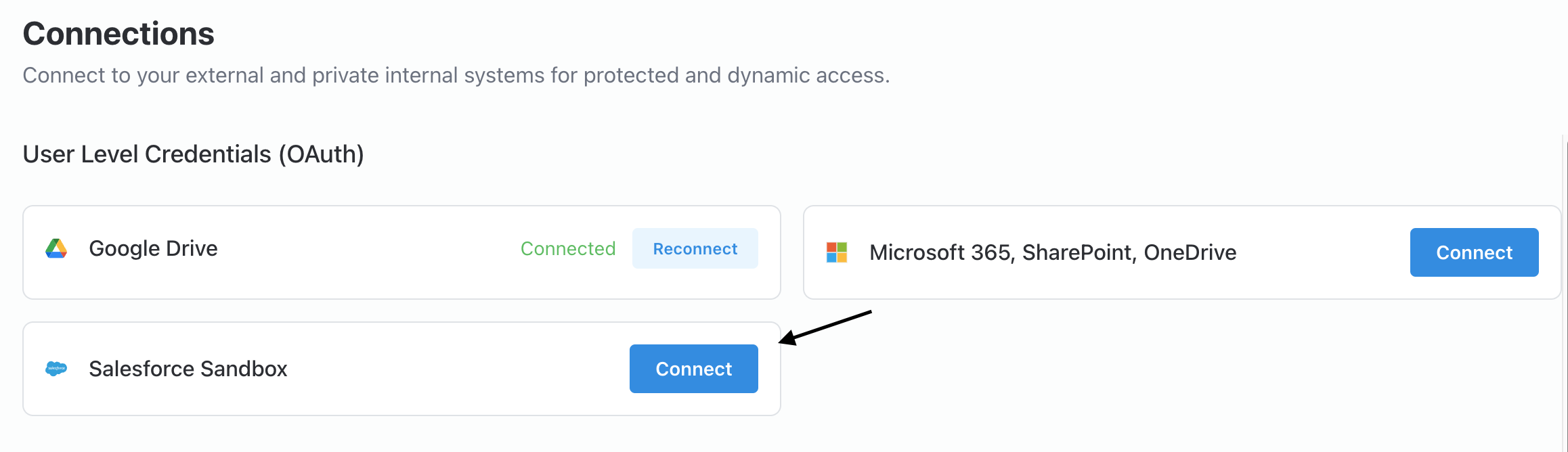
Task: Click Connect for Microsoft 365, SharePoint, OneDrive
Action: (x=1474, y=252)
